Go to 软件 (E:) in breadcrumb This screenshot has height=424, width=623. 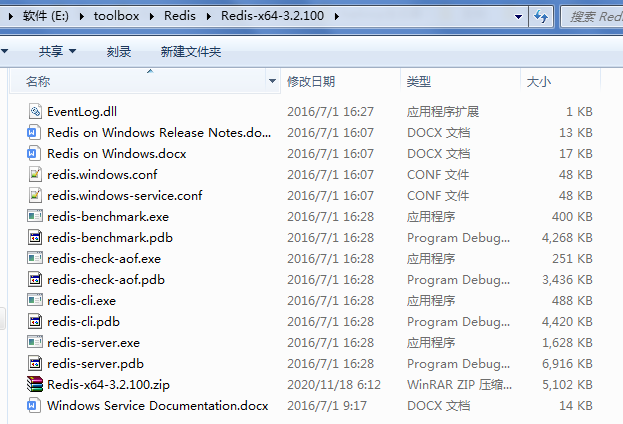[46, 16]
